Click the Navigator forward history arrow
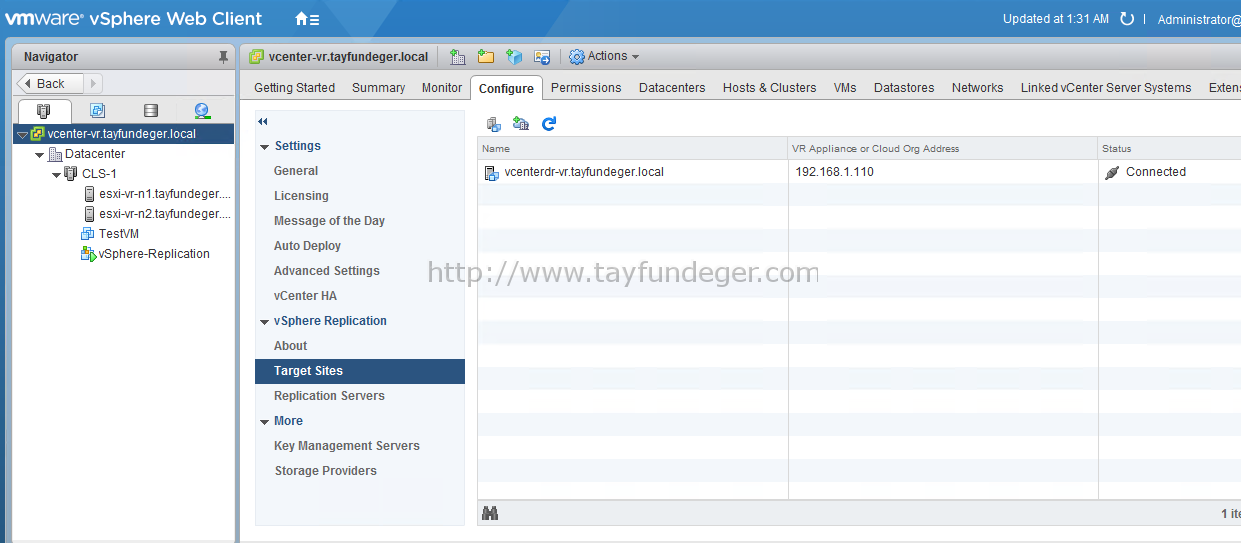The image size is (1241, 543). (x=93, y=84)
